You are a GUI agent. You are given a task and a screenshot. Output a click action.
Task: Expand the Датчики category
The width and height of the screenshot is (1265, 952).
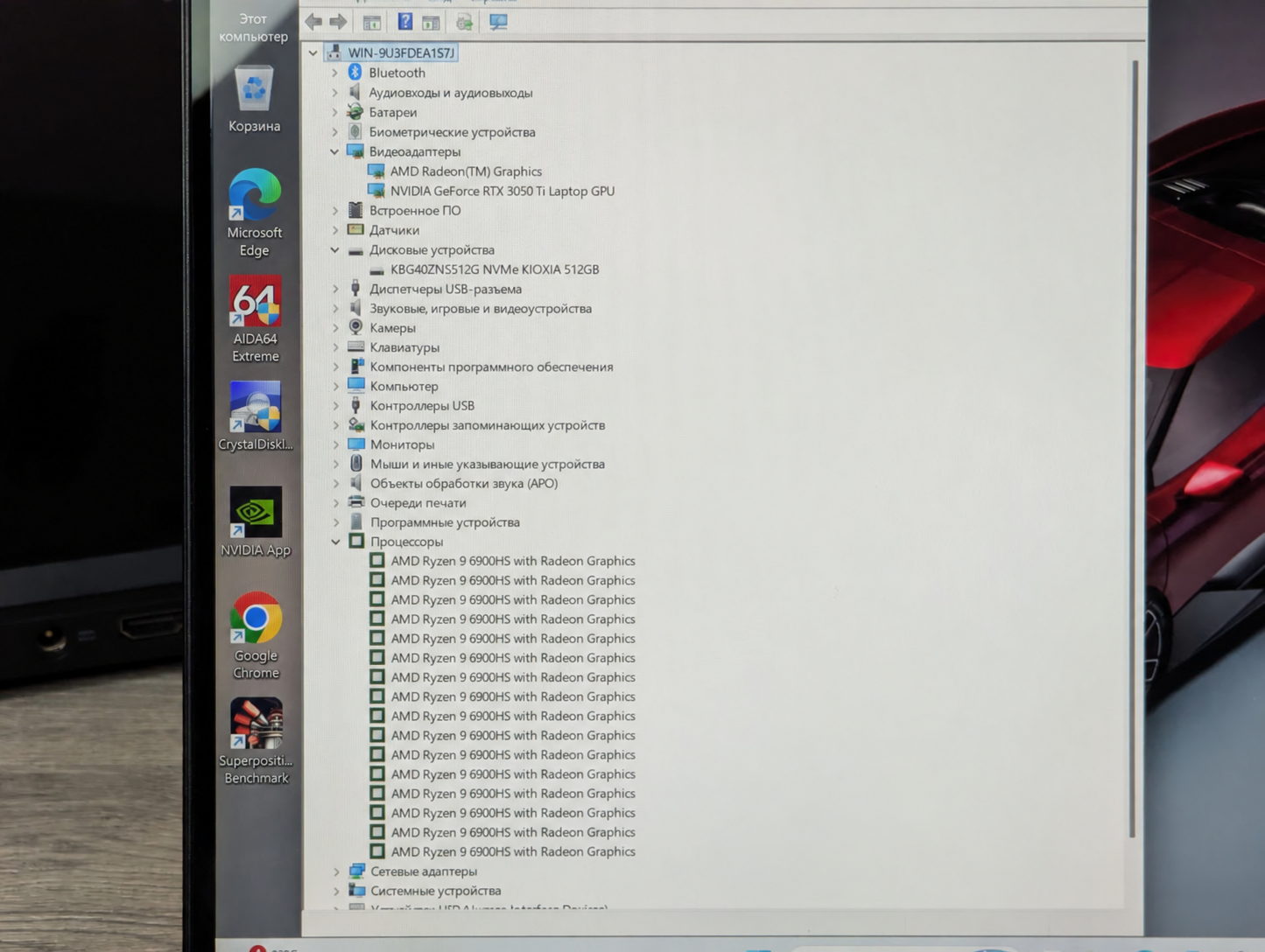click(x=334, y=230)
